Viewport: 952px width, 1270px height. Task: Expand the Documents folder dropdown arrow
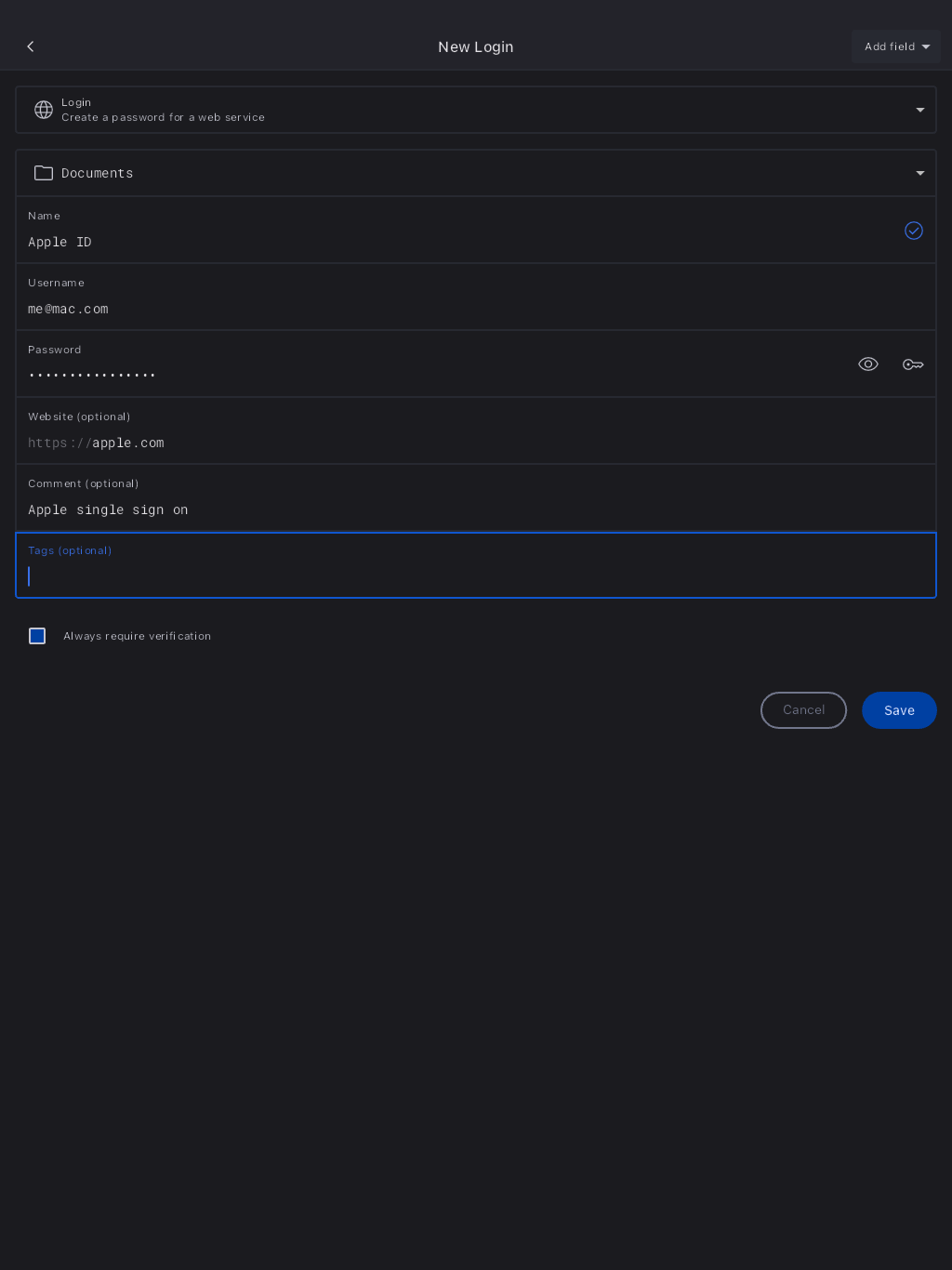(920, 173)
